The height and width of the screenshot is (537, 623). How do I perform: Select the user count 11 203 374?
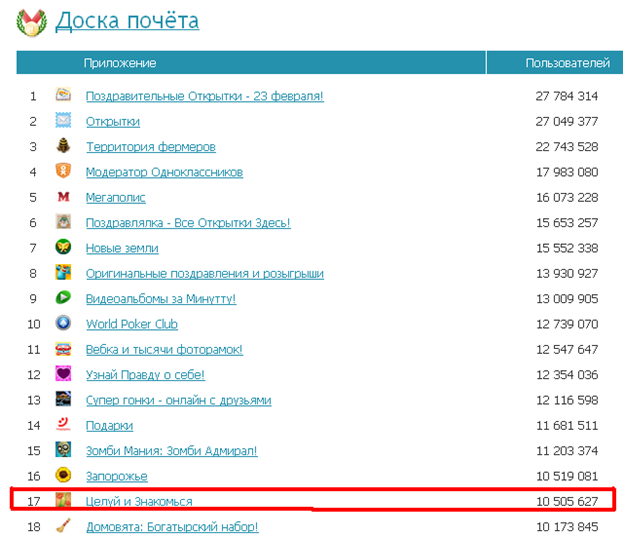click(567, 451)
